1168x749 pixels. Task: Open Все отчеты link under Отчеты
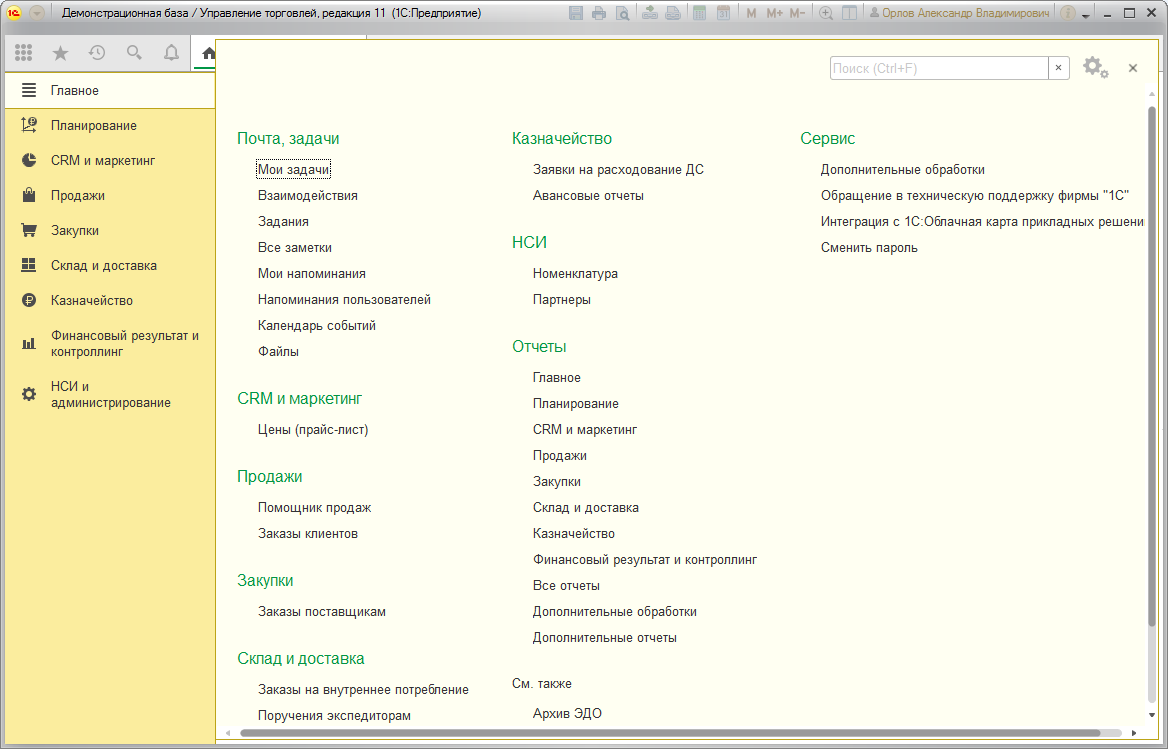(x=566, y=586)
